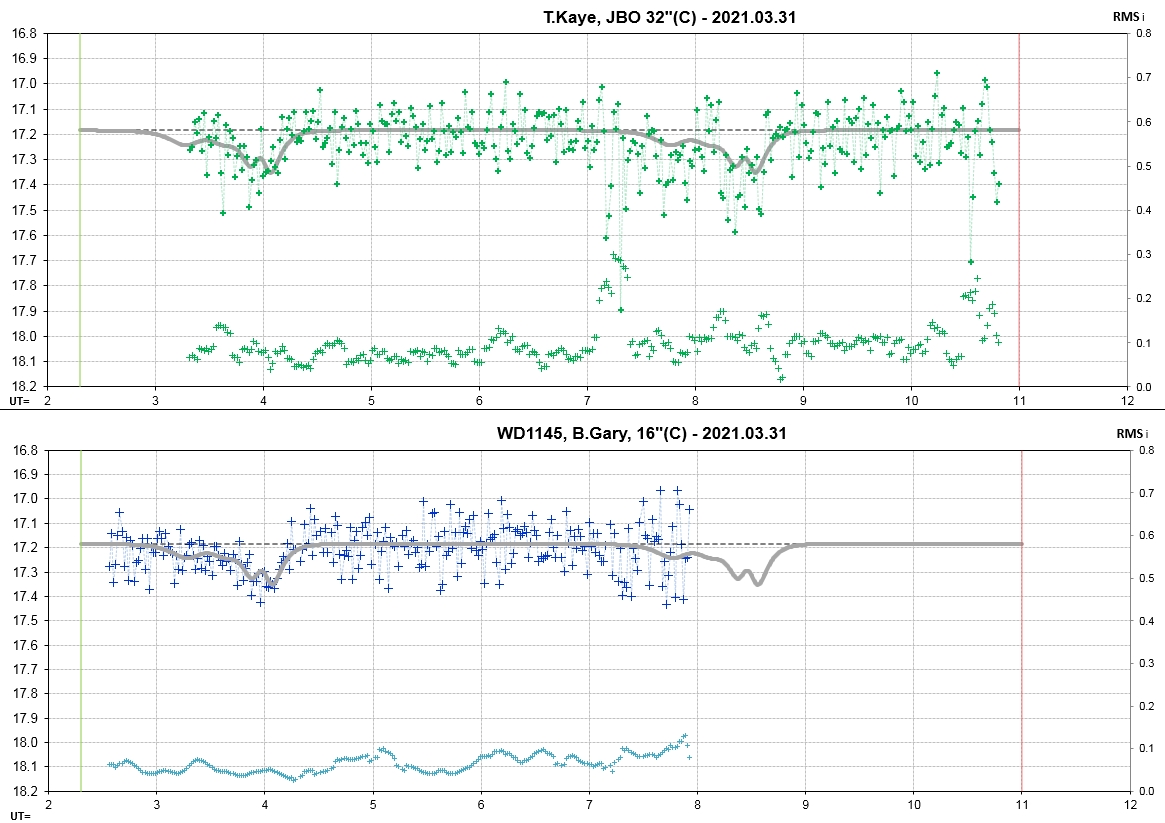
Task: Pick magnitude tick 17.8 on the T.Kaye chart
Action: [25, 286]
